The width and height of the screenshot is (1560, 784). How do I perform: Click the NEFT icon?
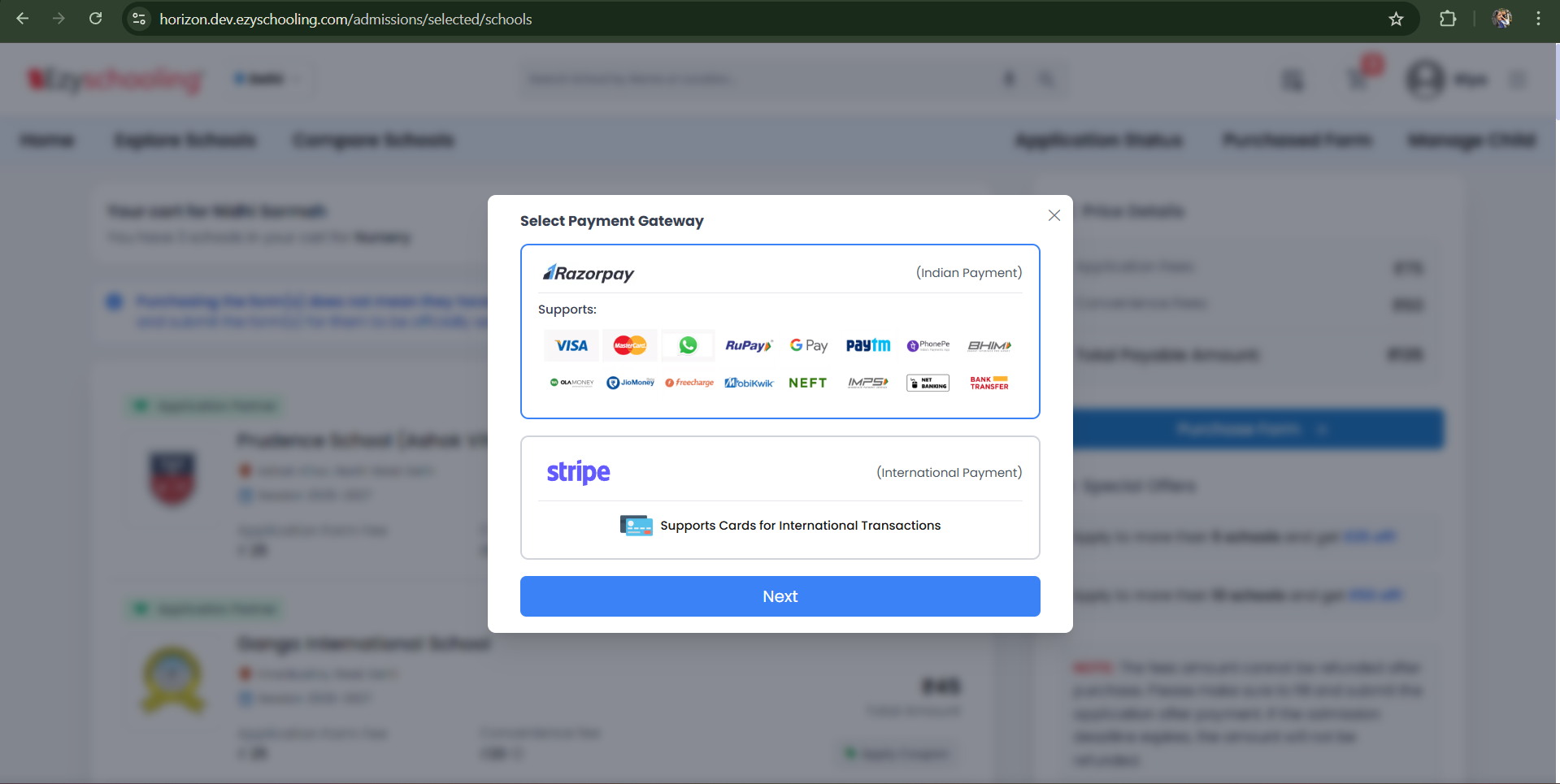coord(808,383)
